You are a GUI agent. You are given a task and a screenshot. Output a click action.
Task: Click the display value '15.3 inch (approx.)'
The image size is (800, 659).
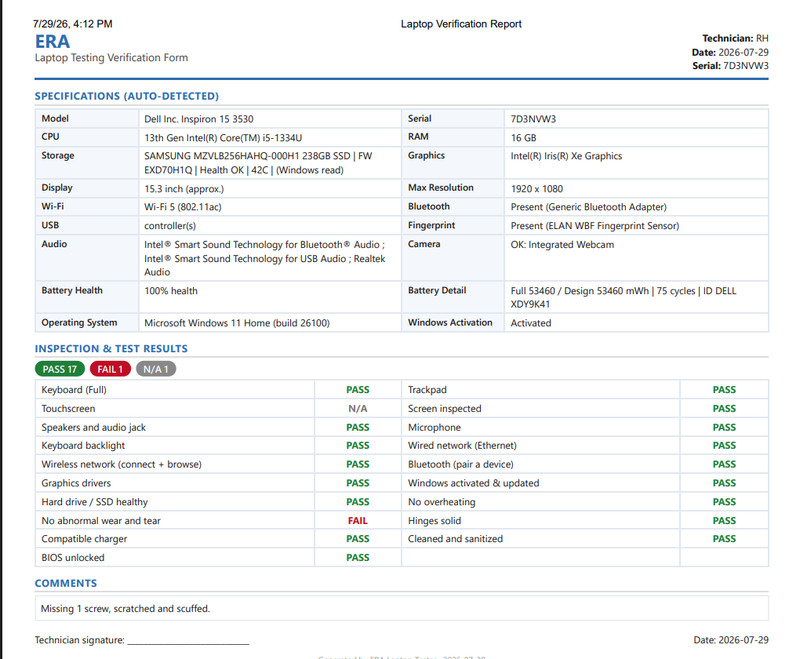184,189
